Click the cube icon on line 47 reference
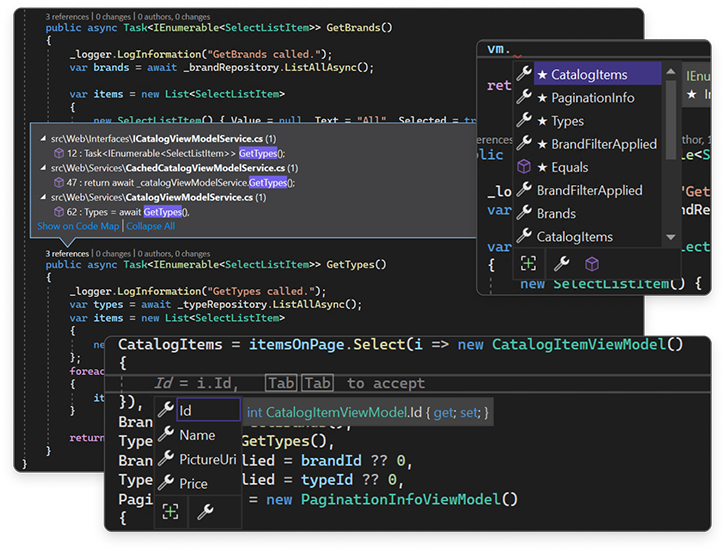Image resolution: width=725 pixels, height=551 pixels. (56, 183)
